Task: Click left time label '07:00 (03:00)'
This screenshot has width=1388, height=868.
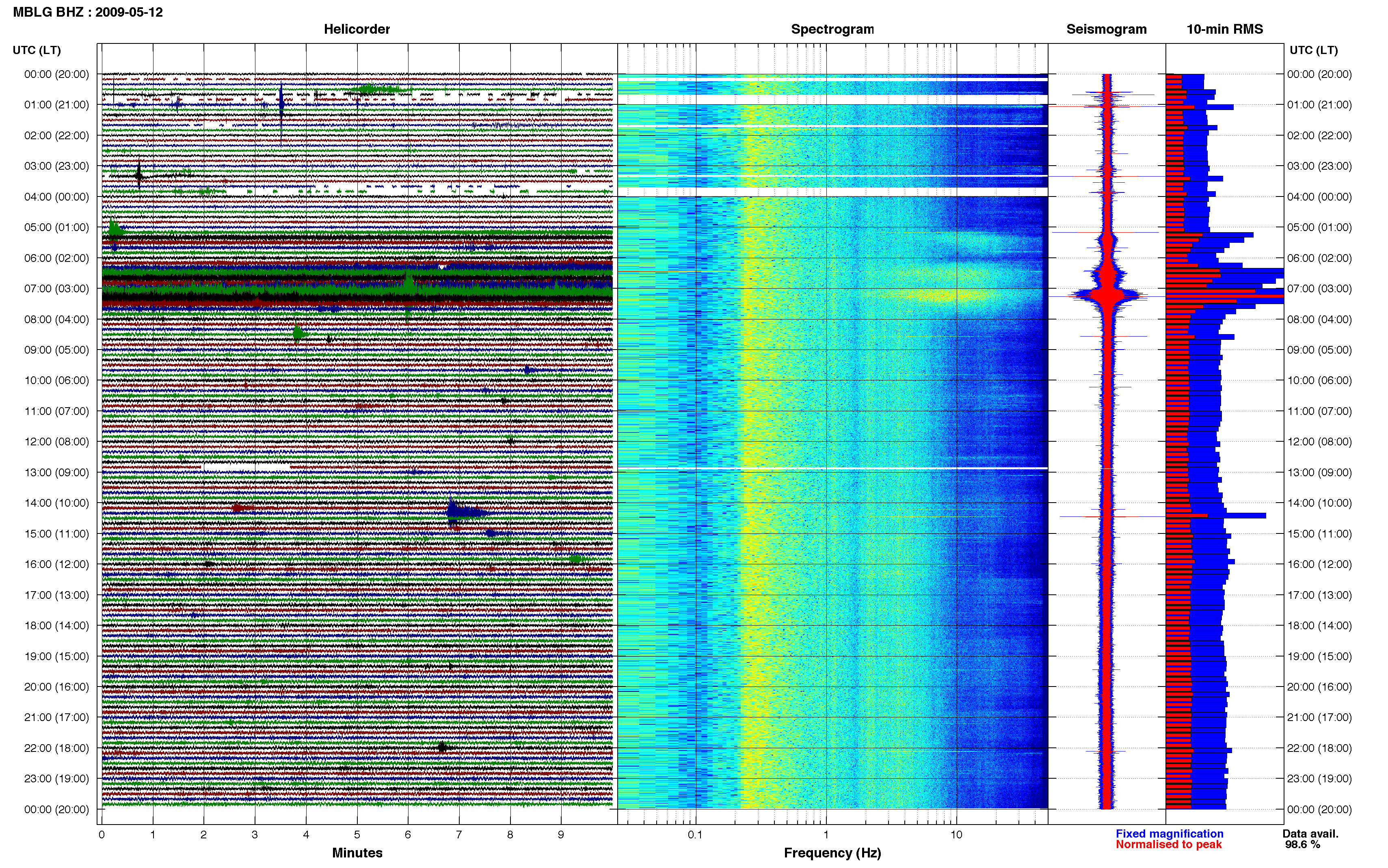Action: [x=56, y=288]
